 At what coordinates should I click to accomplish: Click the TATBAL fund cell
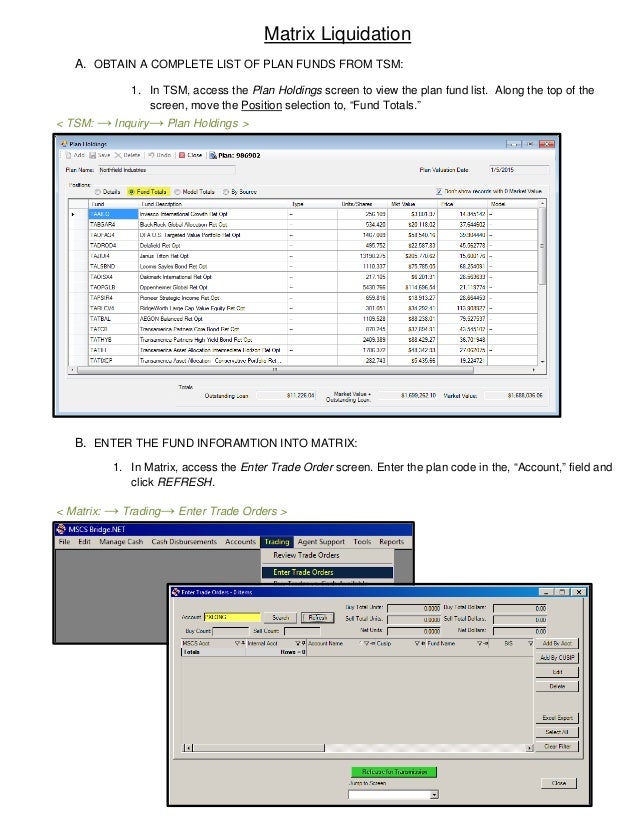pos(113,319)
